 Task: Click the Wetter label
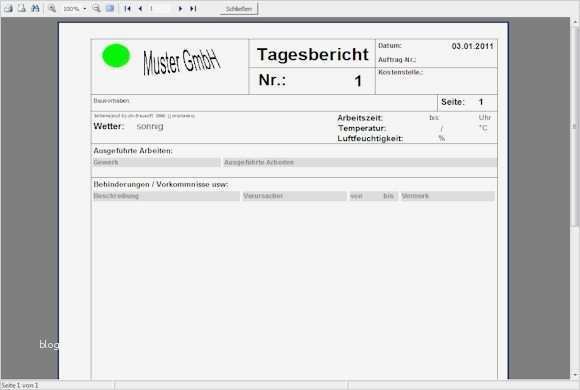(108, 126)
